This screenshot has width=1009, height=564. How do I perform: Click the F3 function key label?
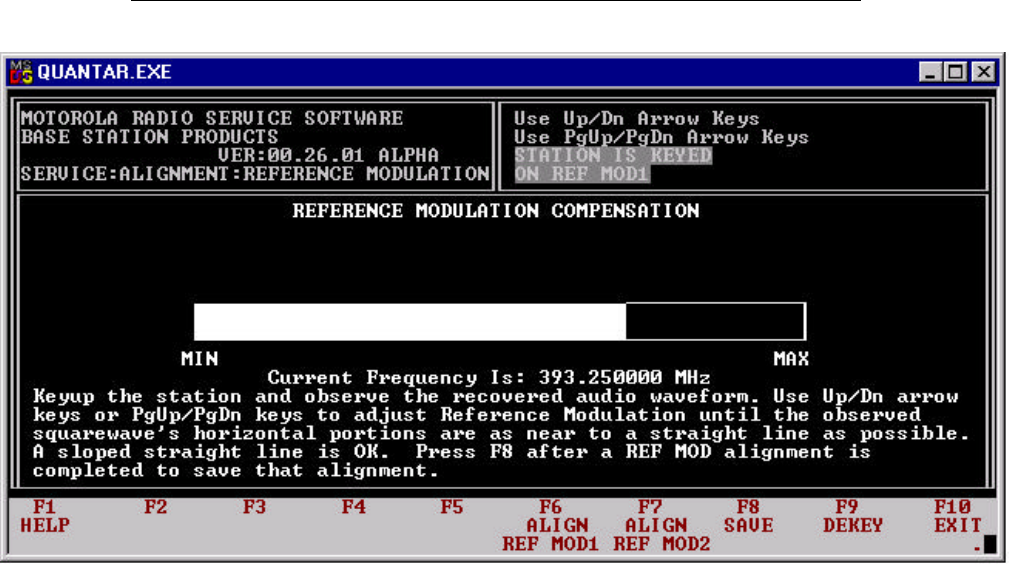254,507
